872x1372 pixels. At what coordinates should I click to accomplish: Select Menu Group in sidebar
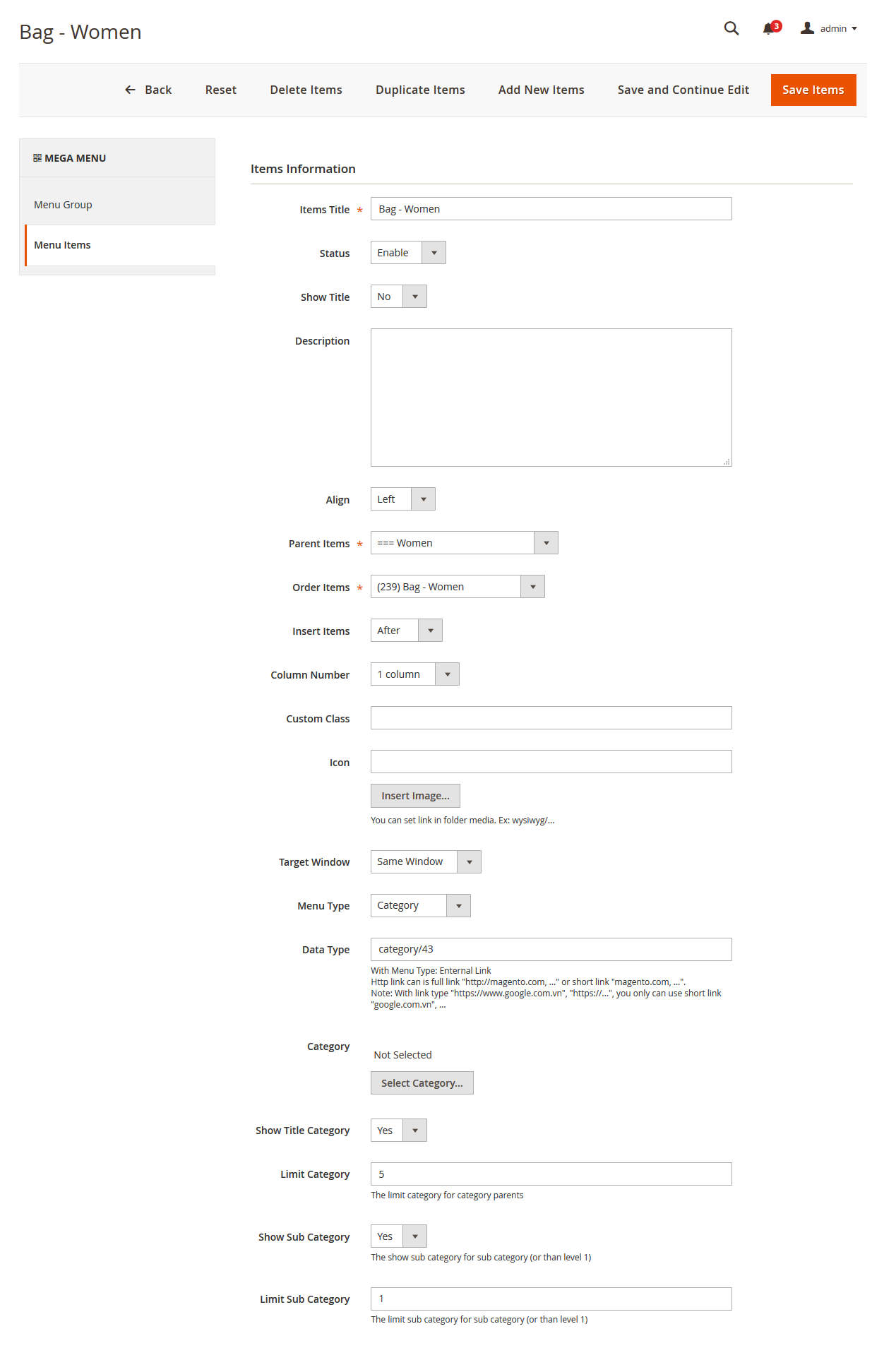point(117,205)
